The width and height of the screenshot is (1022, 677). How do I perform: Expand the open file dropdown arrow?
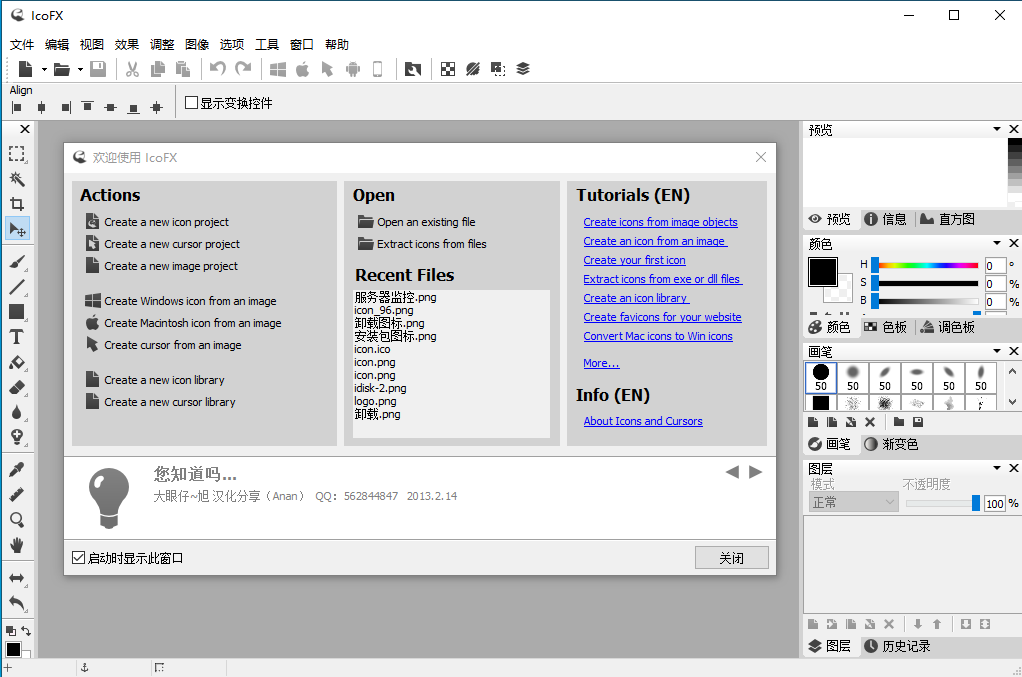80,69
